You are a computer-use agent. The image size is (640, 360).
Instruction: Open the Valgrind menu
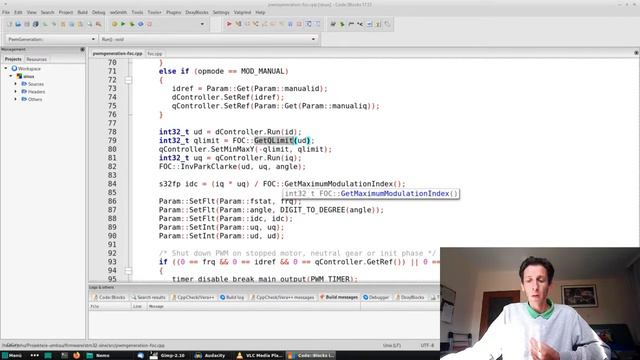pos(242,13)
